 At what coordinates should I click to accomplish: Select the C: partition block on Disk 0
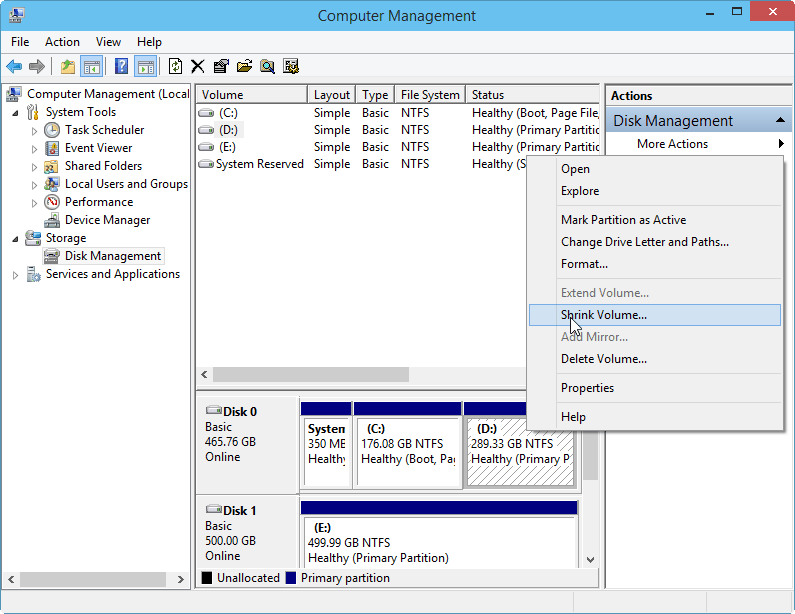click(408, 450)
